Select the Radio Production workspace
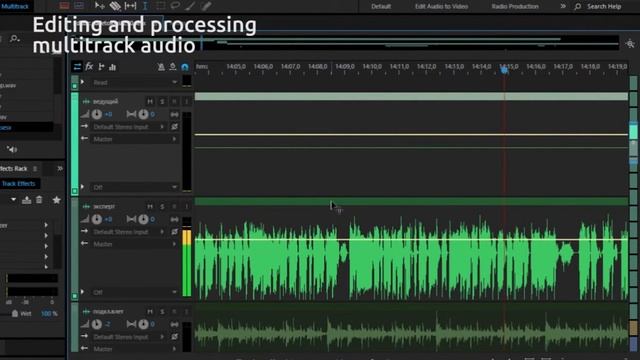The height and width of the screenshot is (360, 640). point(515,7)
